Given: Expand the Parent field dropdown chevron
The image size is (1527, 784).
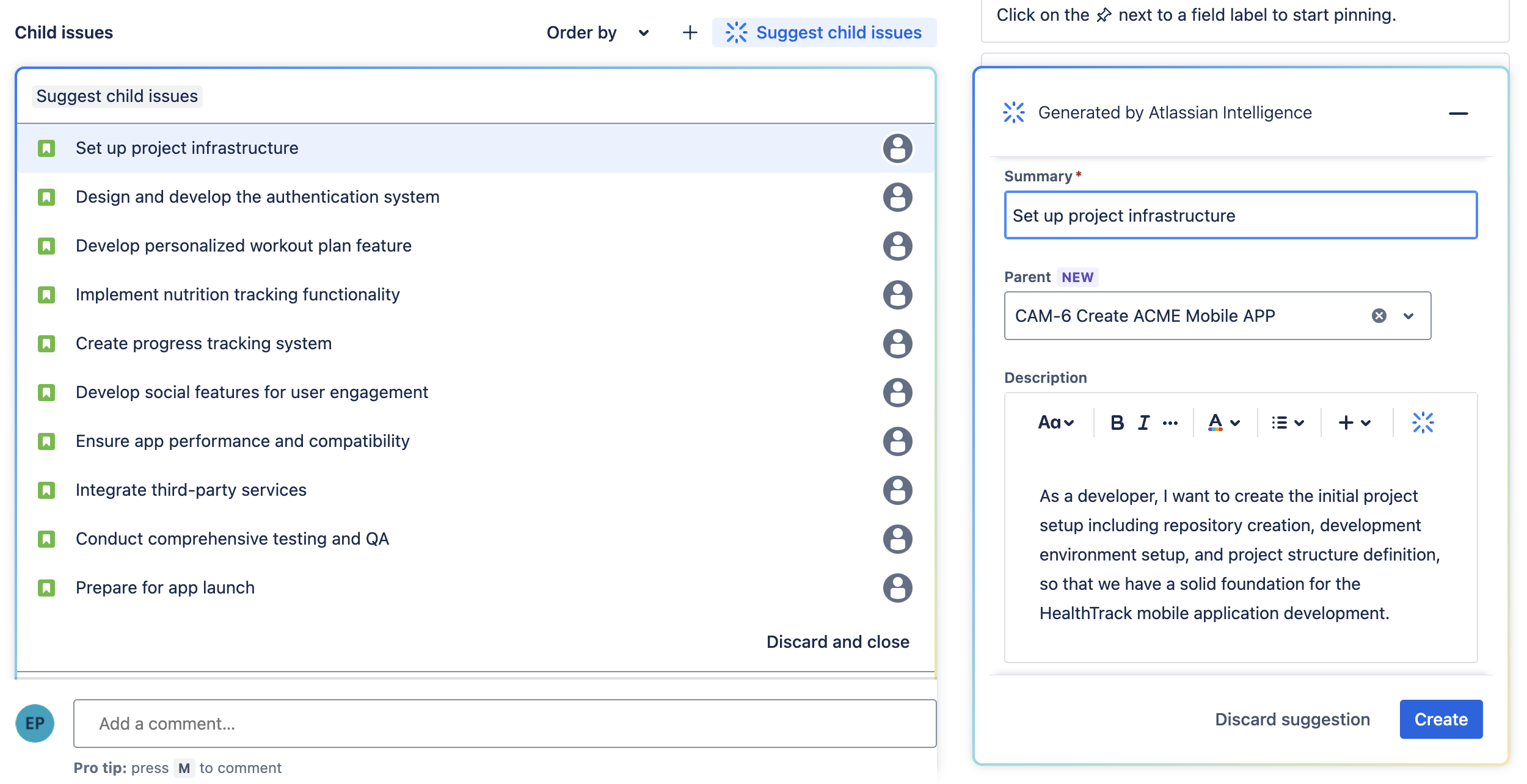Looking at the screenshot, I should coord(1409,316).
